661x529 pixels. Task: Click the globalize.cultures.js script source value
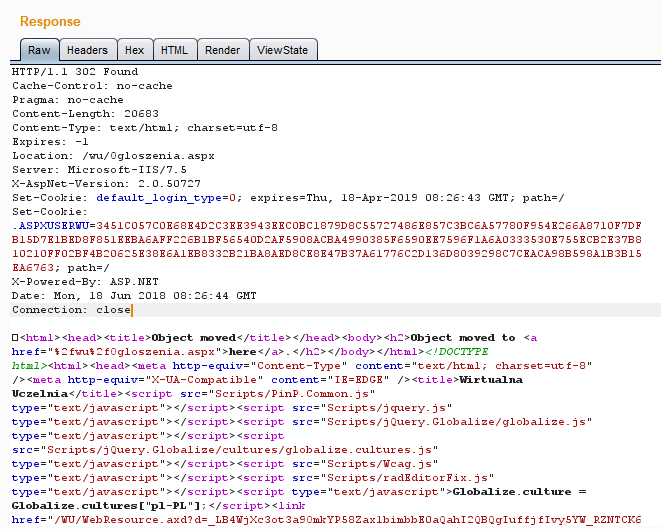pyautogui.click(x=239, y=450)
